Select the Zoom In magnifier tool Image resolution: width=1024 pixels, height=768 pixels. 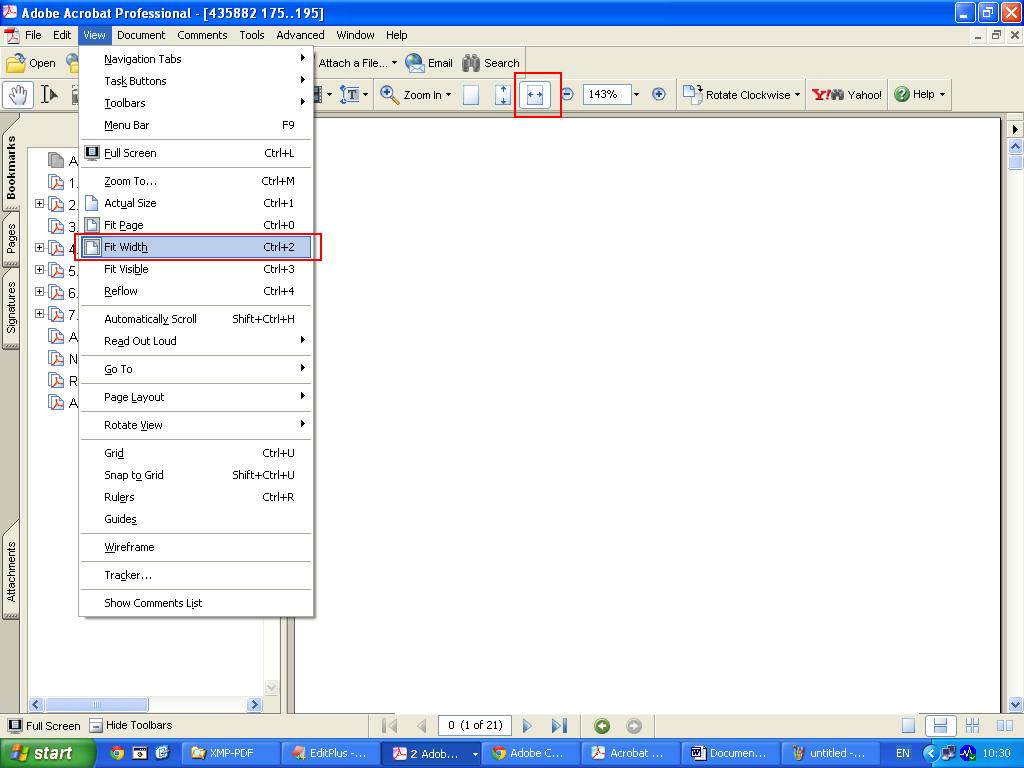pyautogui.click(x=390, y=95)
